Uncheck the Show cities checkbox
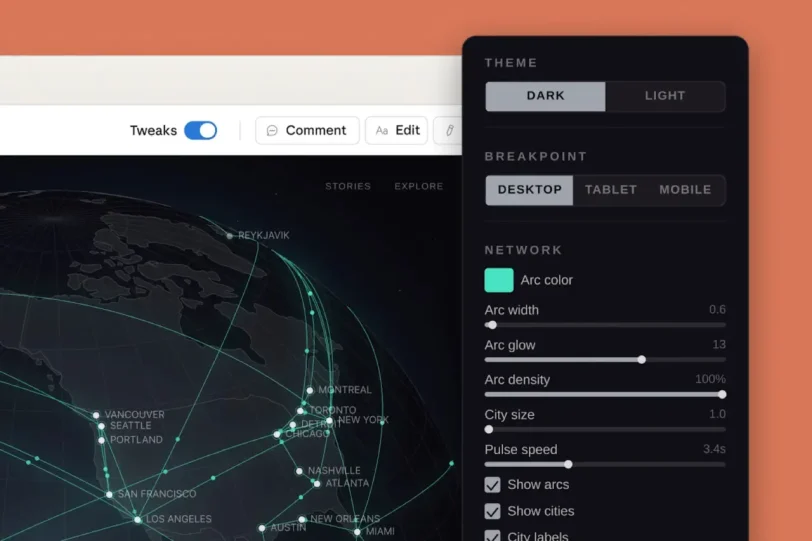This screenshot has width=812, height=541. 492,511
